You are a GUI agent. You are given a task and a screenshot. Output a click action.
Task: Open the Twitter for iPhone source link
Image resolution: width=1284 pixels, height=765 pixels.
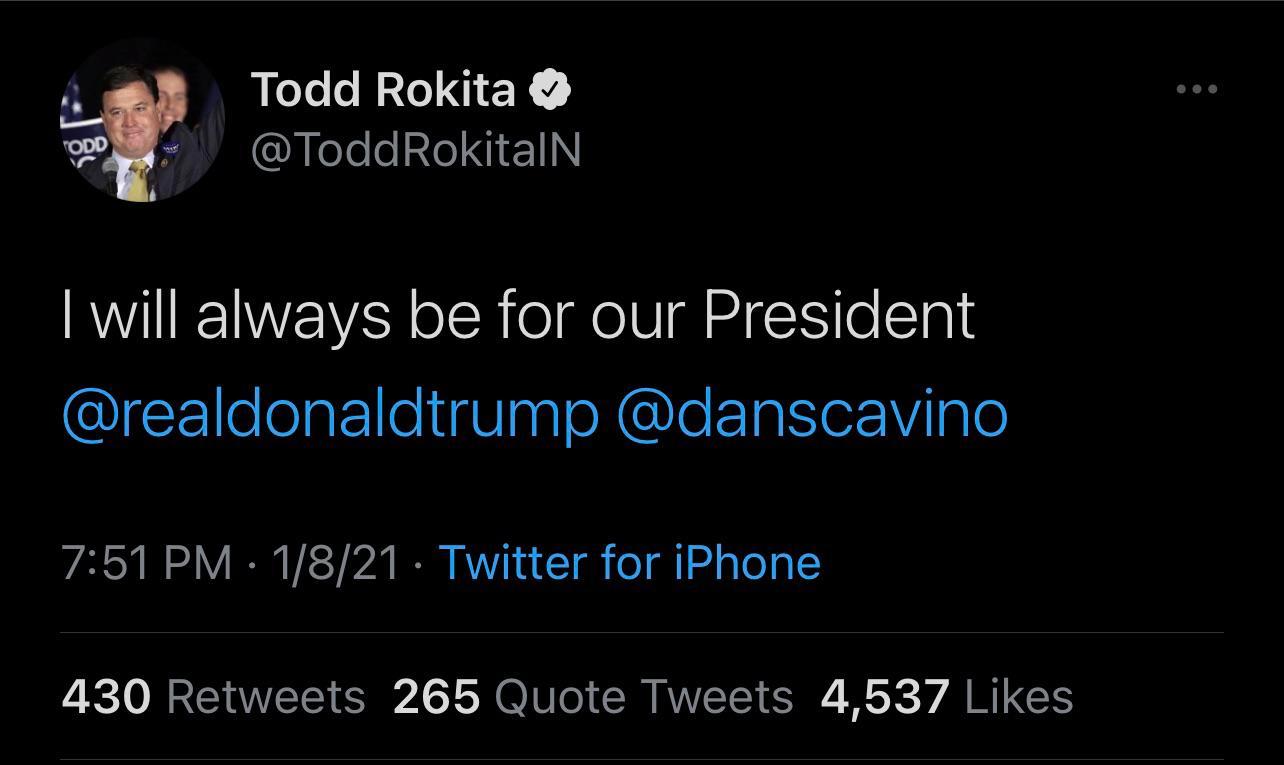click(629, 562)
